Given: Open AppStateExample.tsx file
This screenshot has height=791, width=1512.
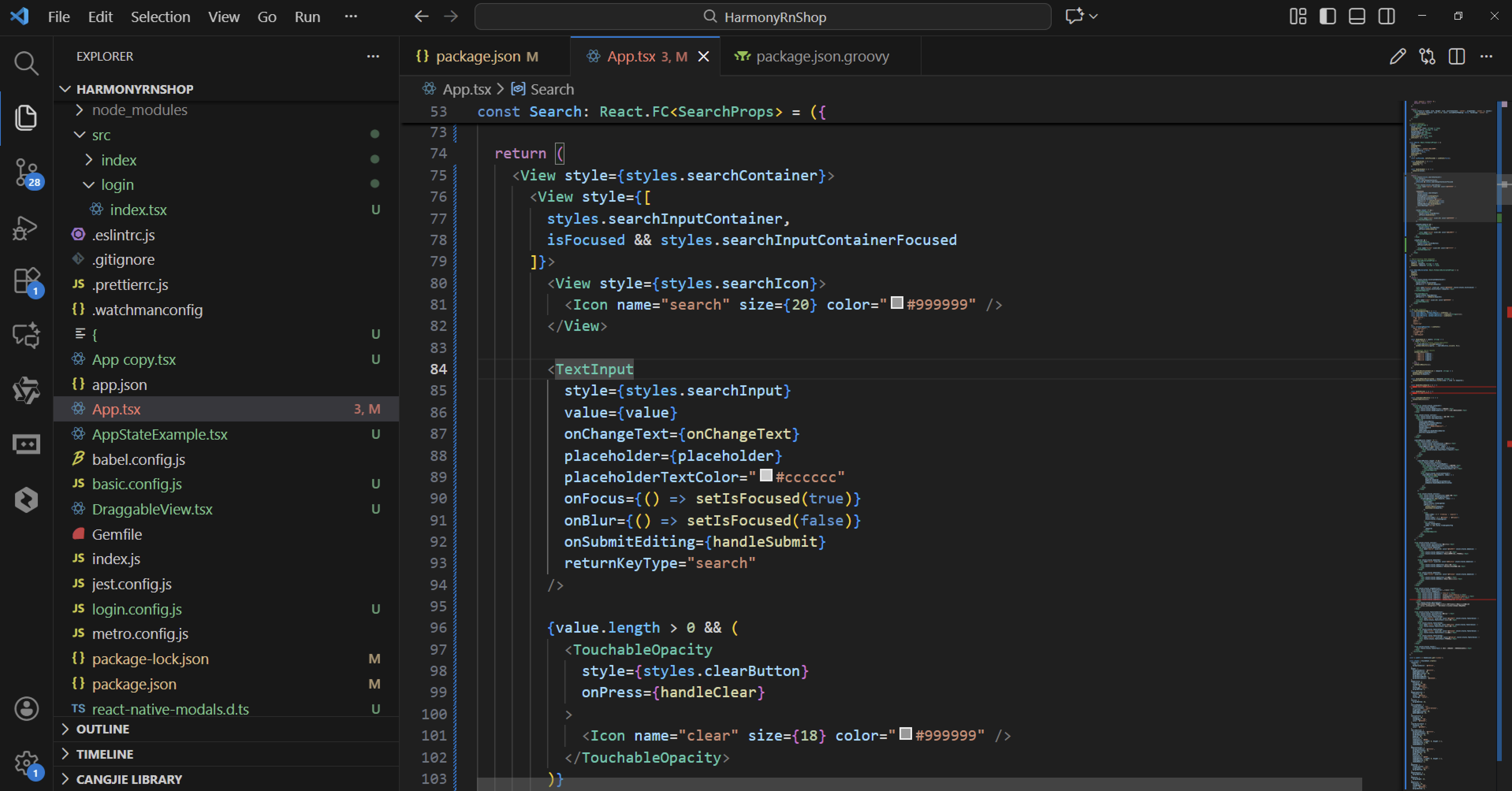Looking at the screenshot, I should [x=160, y=434].
